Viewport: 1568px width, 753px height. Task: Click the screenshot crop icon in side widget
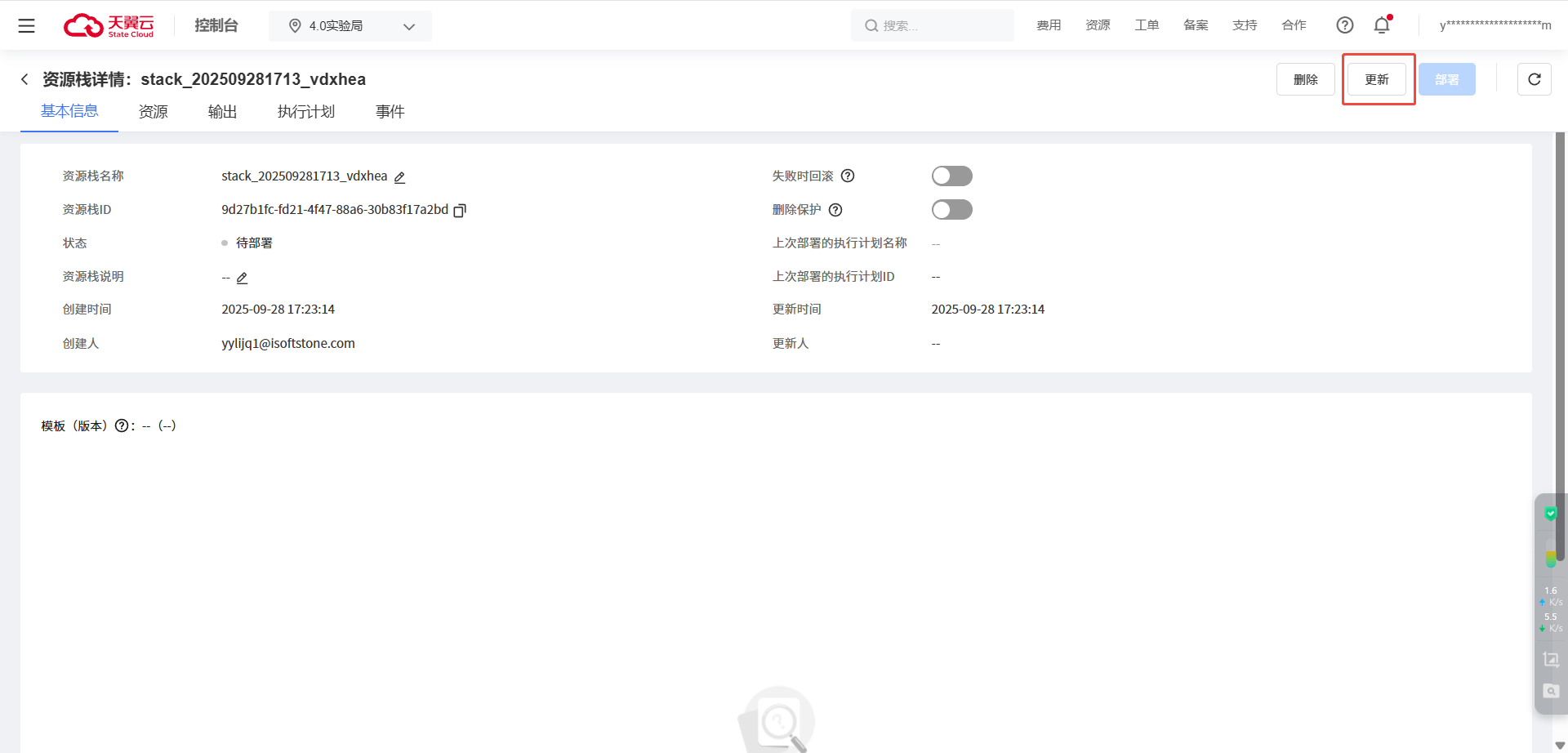[1551, 659]
